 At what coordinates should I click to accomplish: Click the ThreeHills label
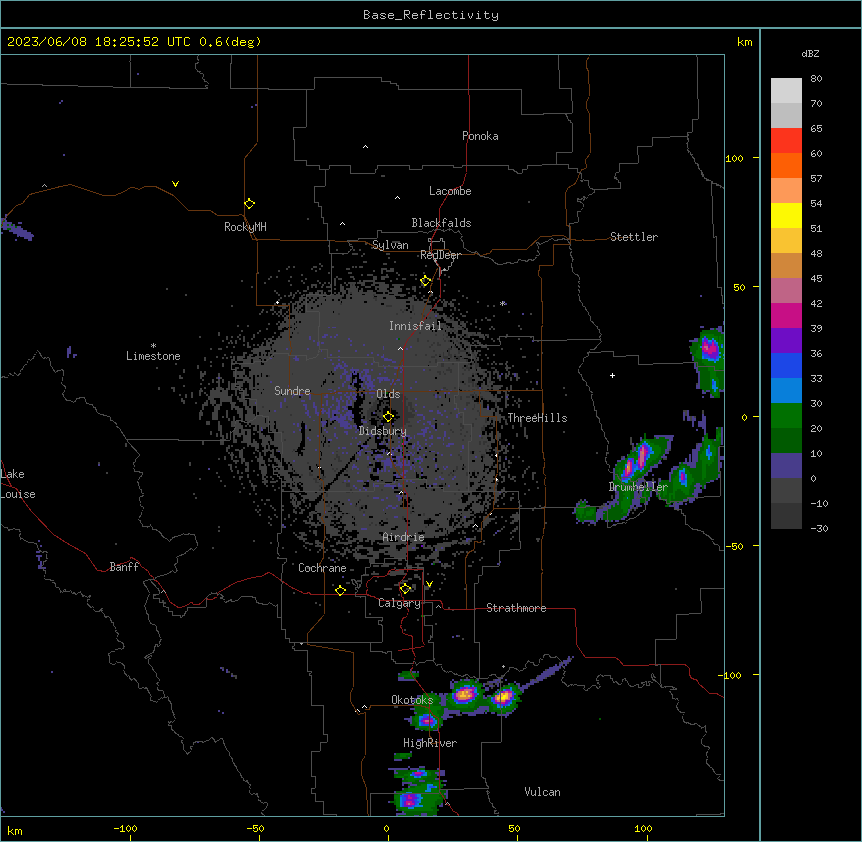point(537,418)
